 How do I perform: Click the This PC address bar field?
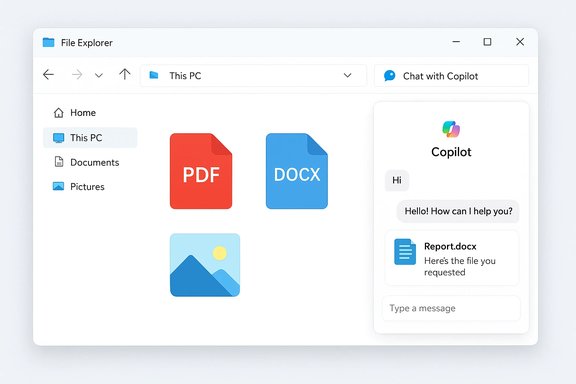pos(253,76)
